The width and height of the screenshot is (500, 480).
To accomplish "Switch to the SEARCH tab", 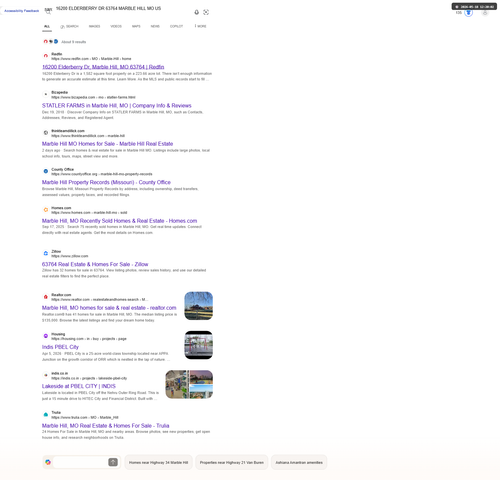I will point(69,26).
